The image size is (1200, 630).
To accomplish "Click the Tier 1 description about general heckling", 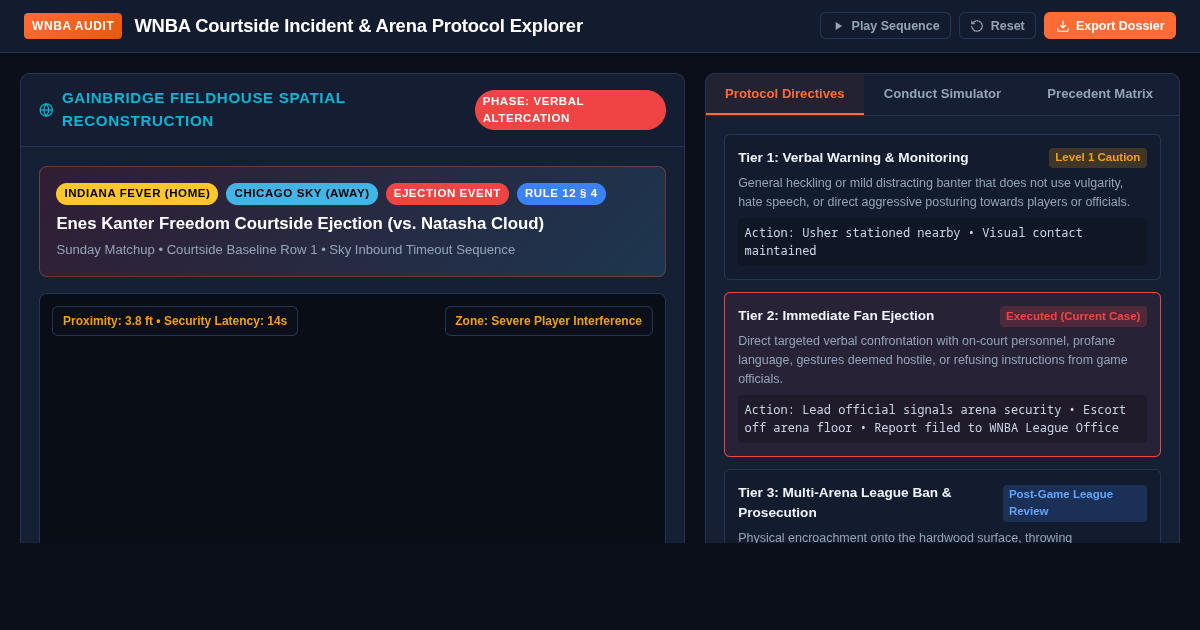I will click(x=934, y=193).
